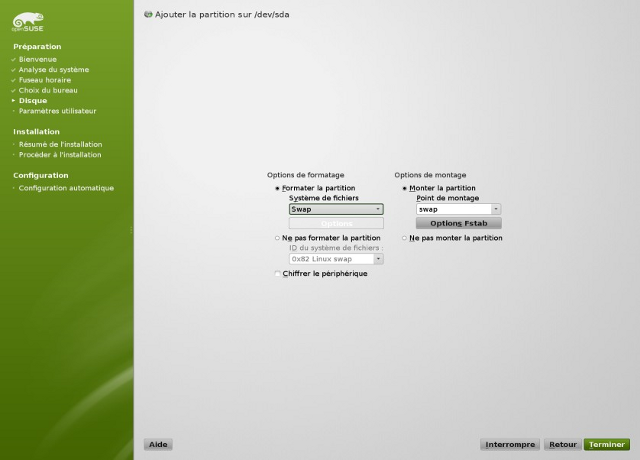The height and width of the screenshot is (460, 640).
Task: Click the disk icon beside the page title
Action: 149,15
